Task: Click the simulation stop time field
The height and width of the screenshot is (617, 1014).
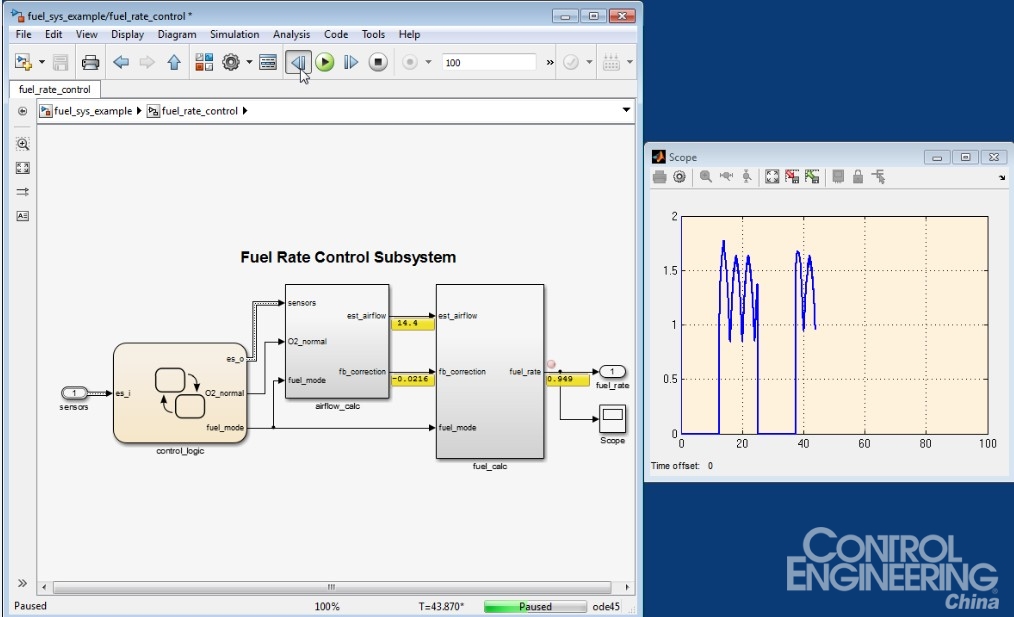Action: tap(490, 62)
